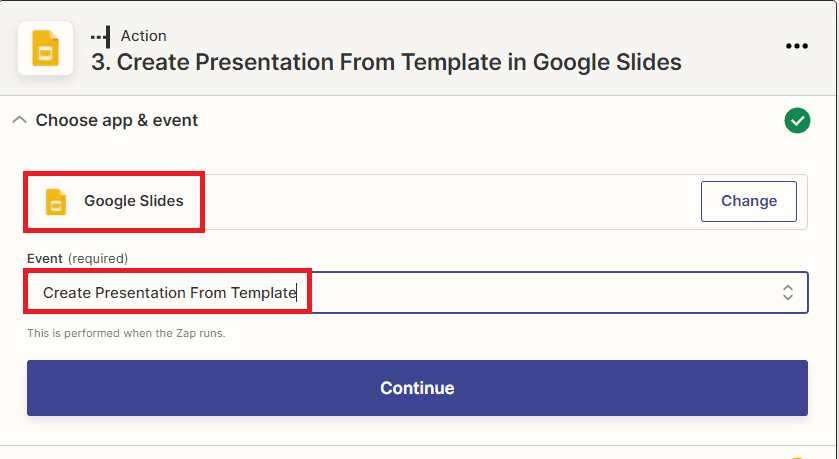
Task: Click helper text "This is performed when the Zap runs."
Action: [126, 333]
